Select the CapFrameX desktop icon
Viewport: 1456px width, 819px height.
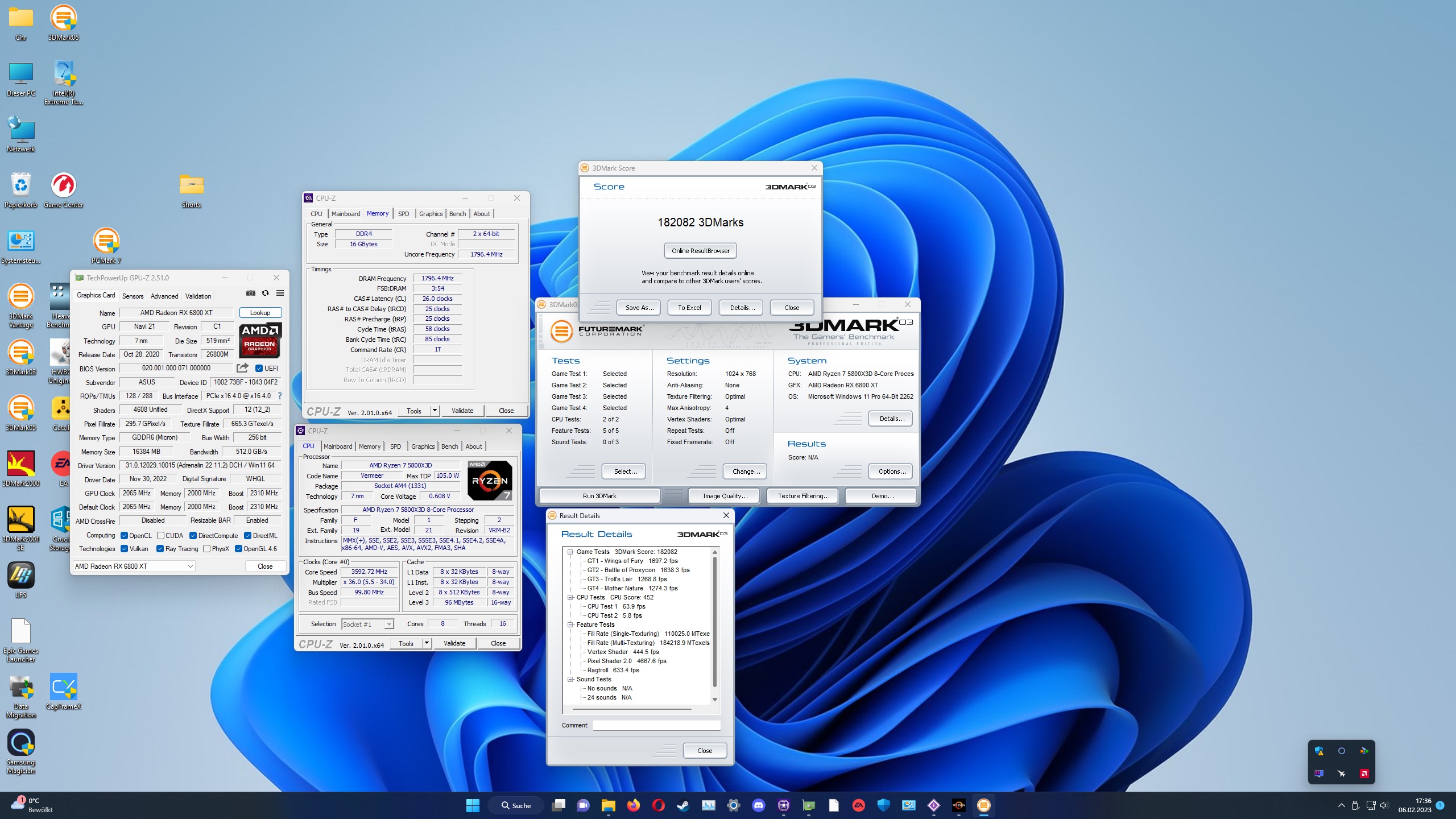[x=63, y=692]
